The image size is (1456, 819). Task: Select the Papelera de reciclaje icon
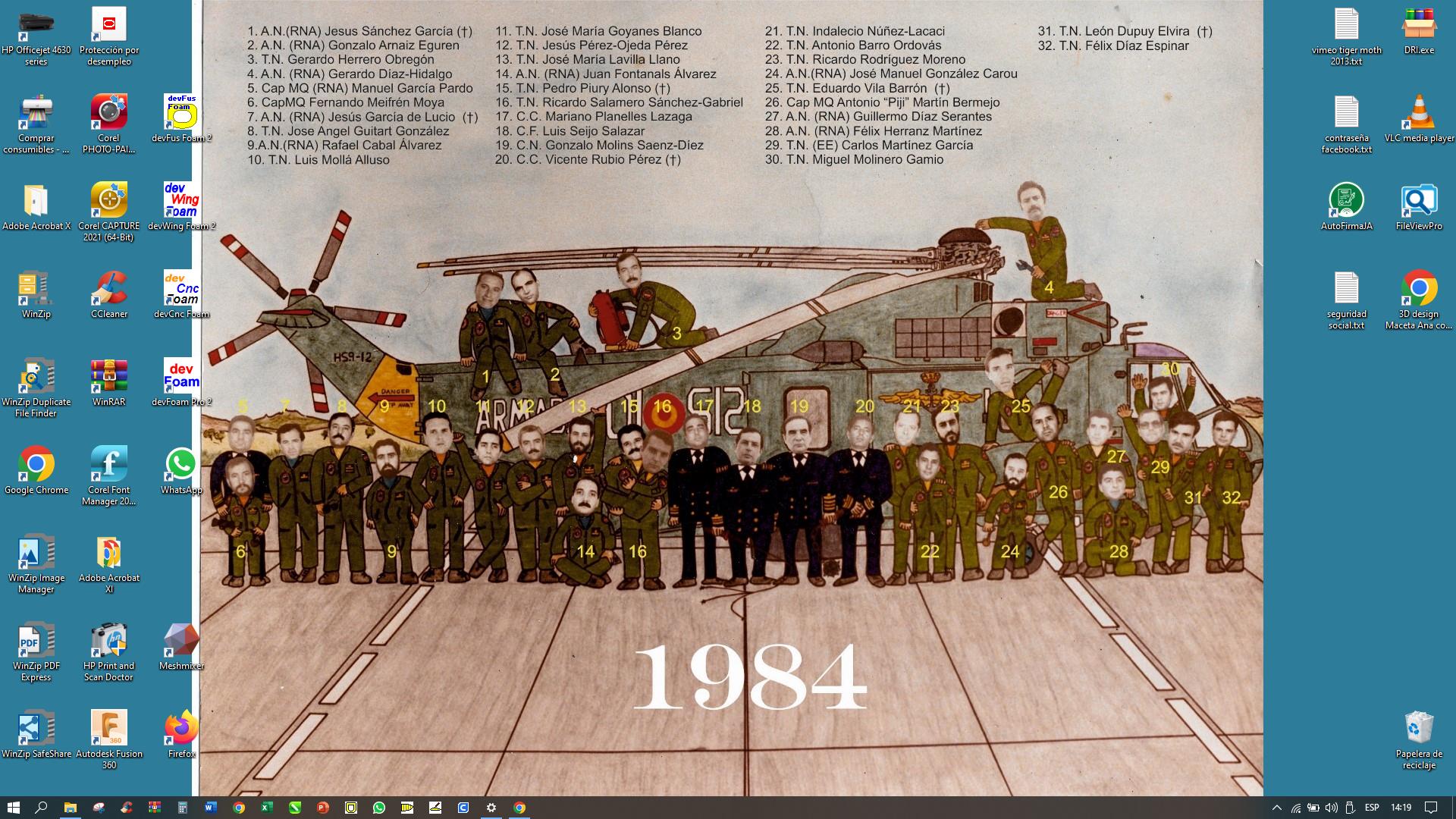tap(1419, 730)
